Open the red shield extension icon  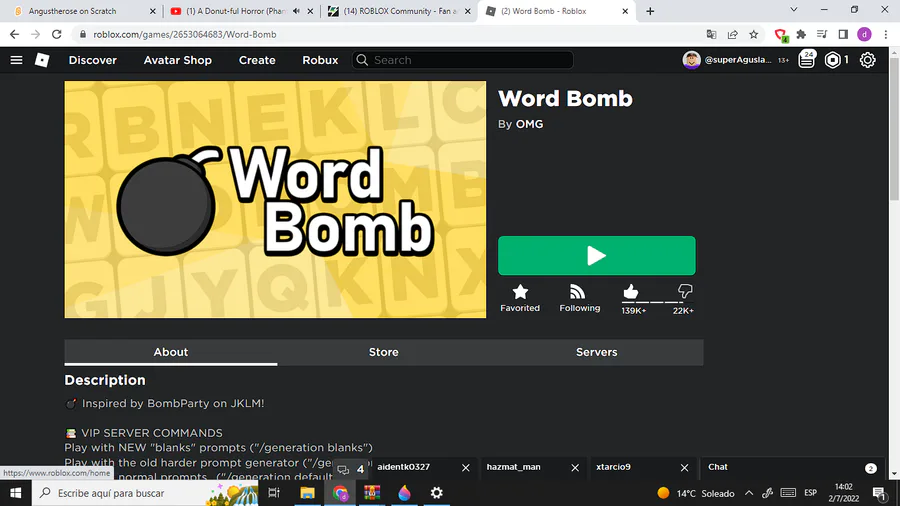click(x=781, y=35)
